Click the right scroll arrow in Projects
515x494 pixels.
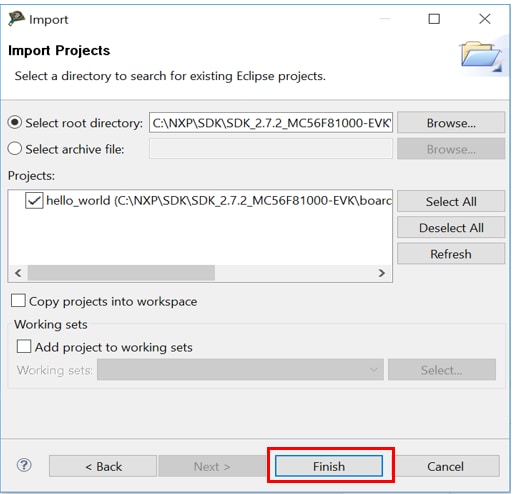tap(382, 273)
